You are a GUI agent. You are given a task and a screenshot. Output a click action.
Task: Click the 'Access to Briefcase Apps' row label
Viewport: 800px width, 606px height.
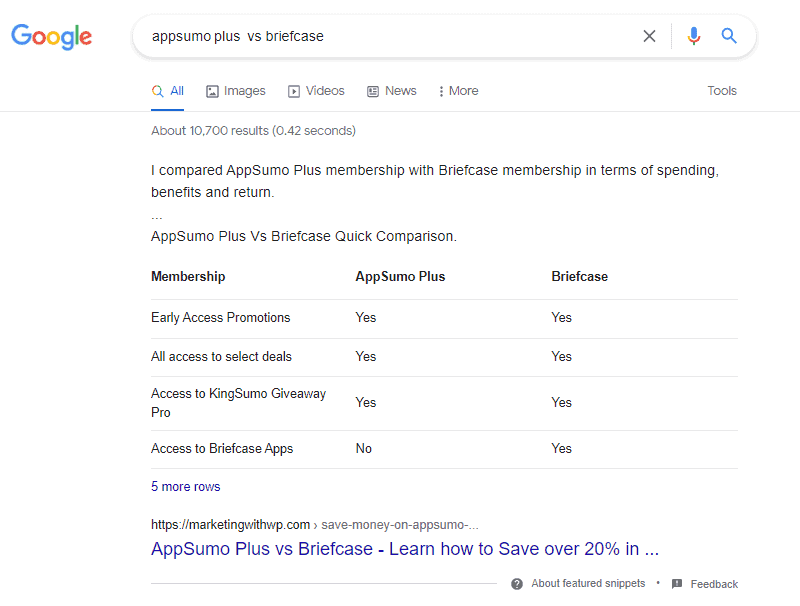[x=222, y=449]
